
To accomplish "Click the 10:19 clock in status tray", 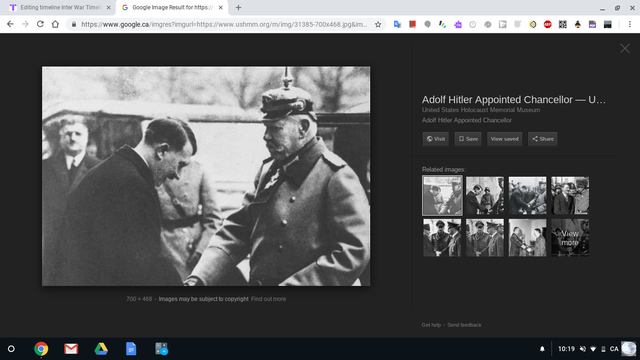I will pyautogui.click(x=566, y=349).
